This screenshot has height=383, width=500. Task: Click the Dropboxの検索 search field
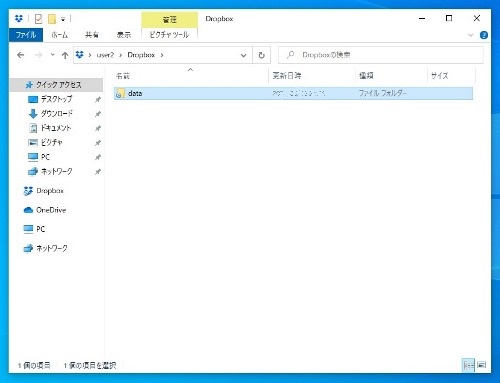tap(381, 55)
